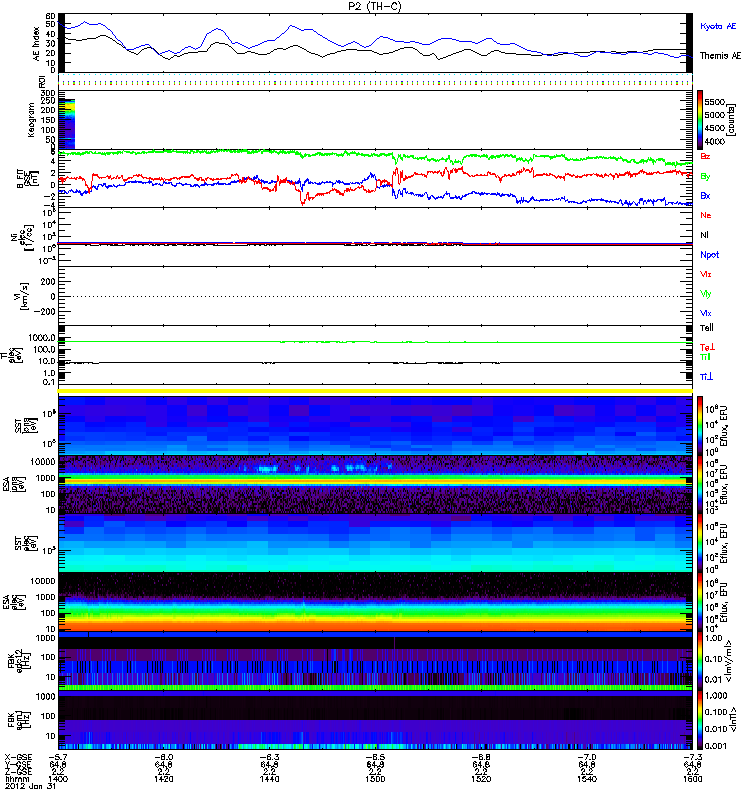The image size is (750, 800).
Task: Select the 1520 time tick label
Action: point(481,779)
